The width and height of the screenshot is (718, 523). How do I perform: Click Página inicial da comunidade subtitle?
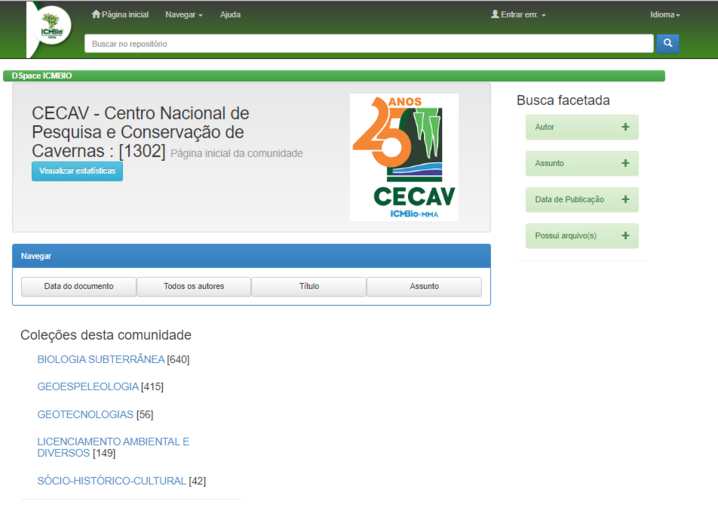[x=237, y=153]
